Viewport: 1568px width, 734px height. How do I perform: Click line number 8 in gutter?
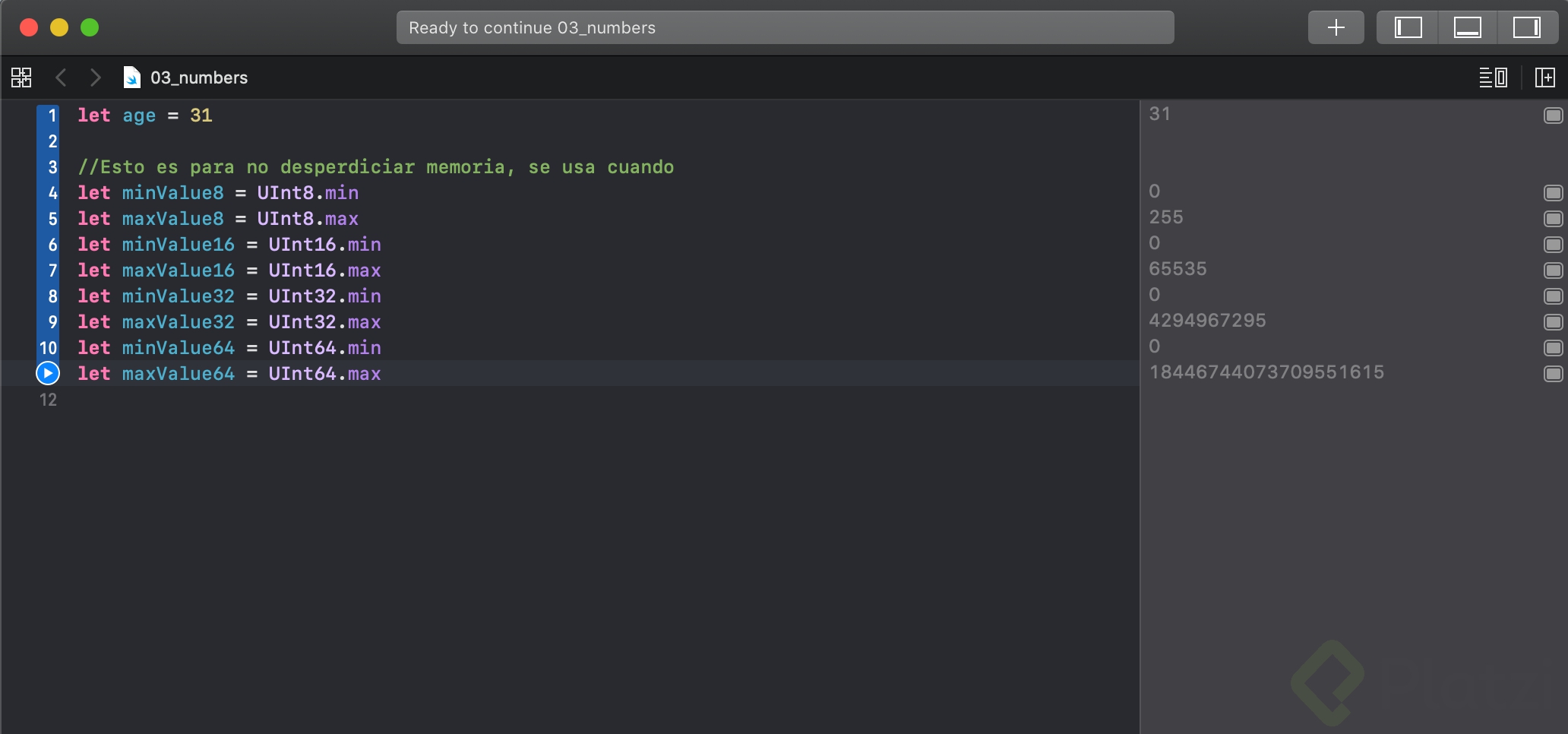point(52,296)
